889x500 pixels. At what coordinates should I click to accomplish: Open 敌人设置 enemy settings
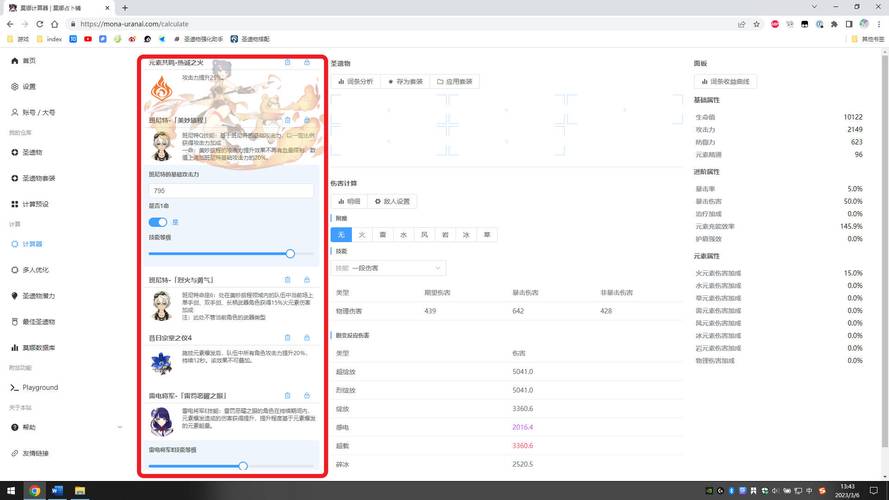click(392, 201)
